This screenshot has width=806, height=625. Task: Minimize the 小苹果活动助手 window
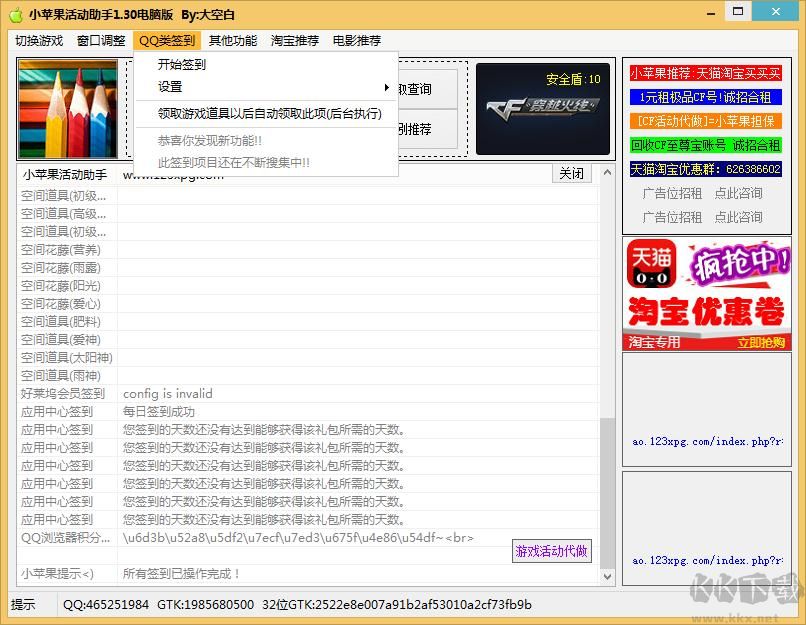point(711,11)
